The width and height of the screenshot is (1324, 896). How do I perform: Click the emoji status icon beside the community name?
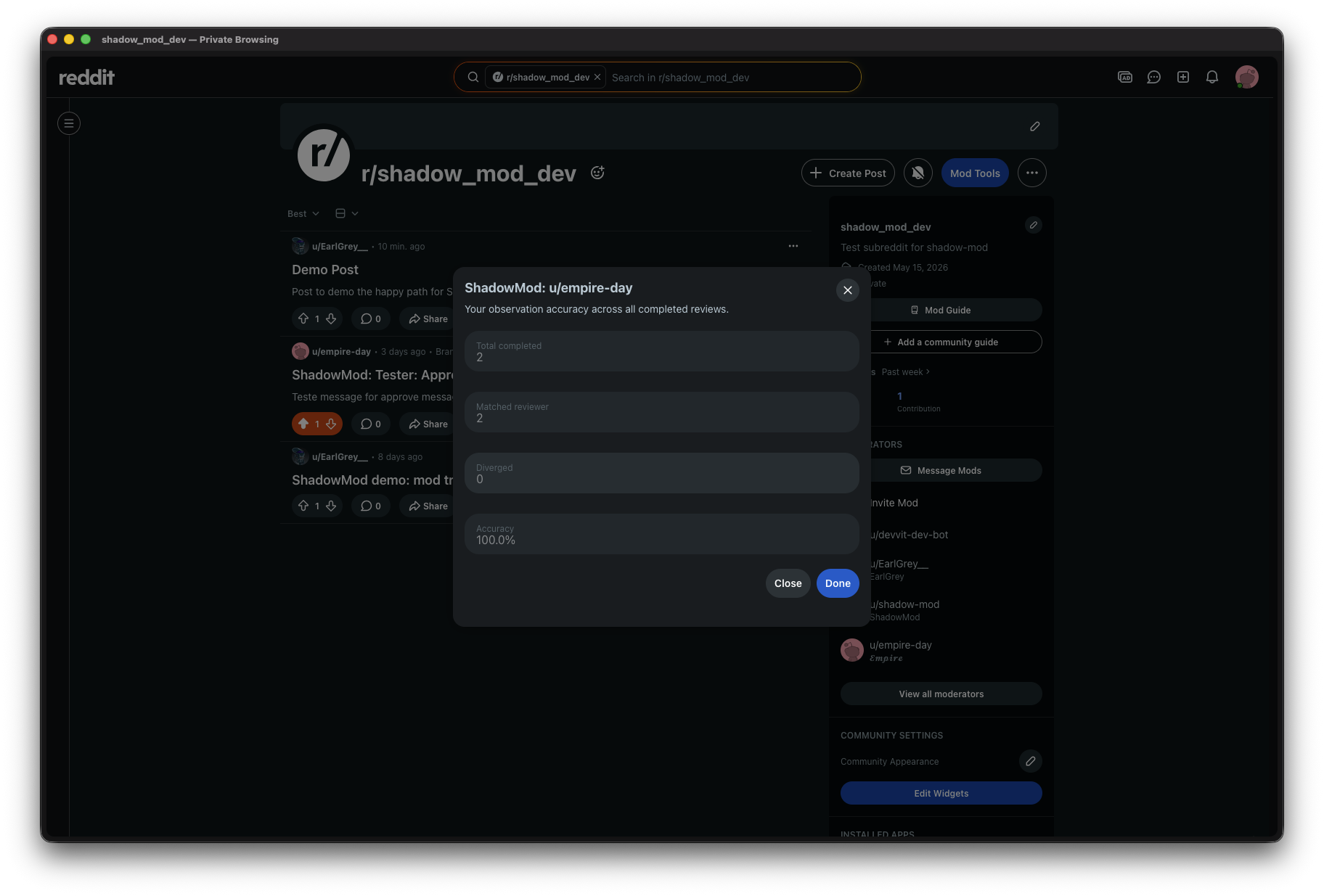pyautogui.click(x=597, y=173)
